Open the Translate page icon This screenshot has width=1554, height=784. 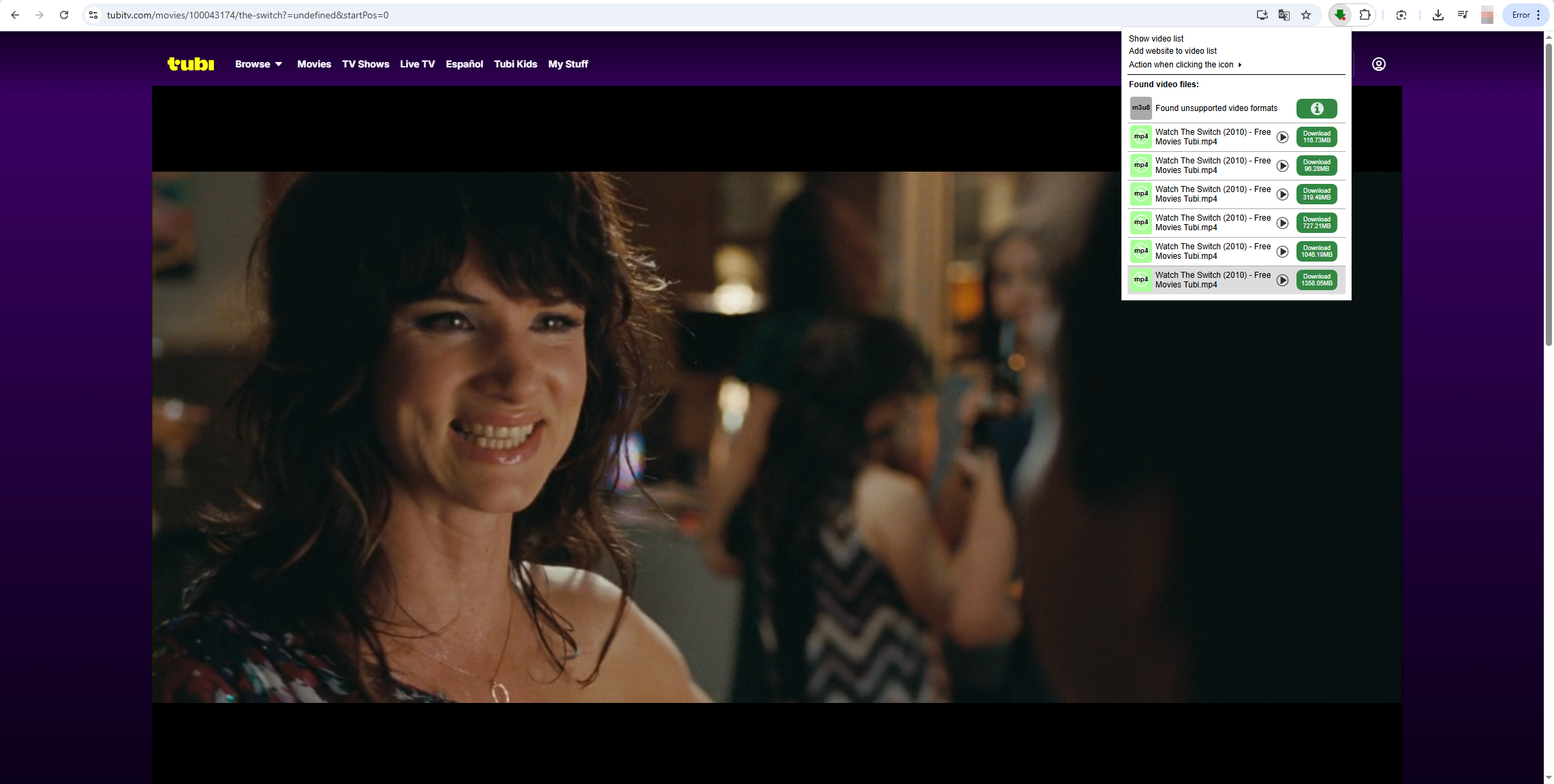(x=1284, y=15)
